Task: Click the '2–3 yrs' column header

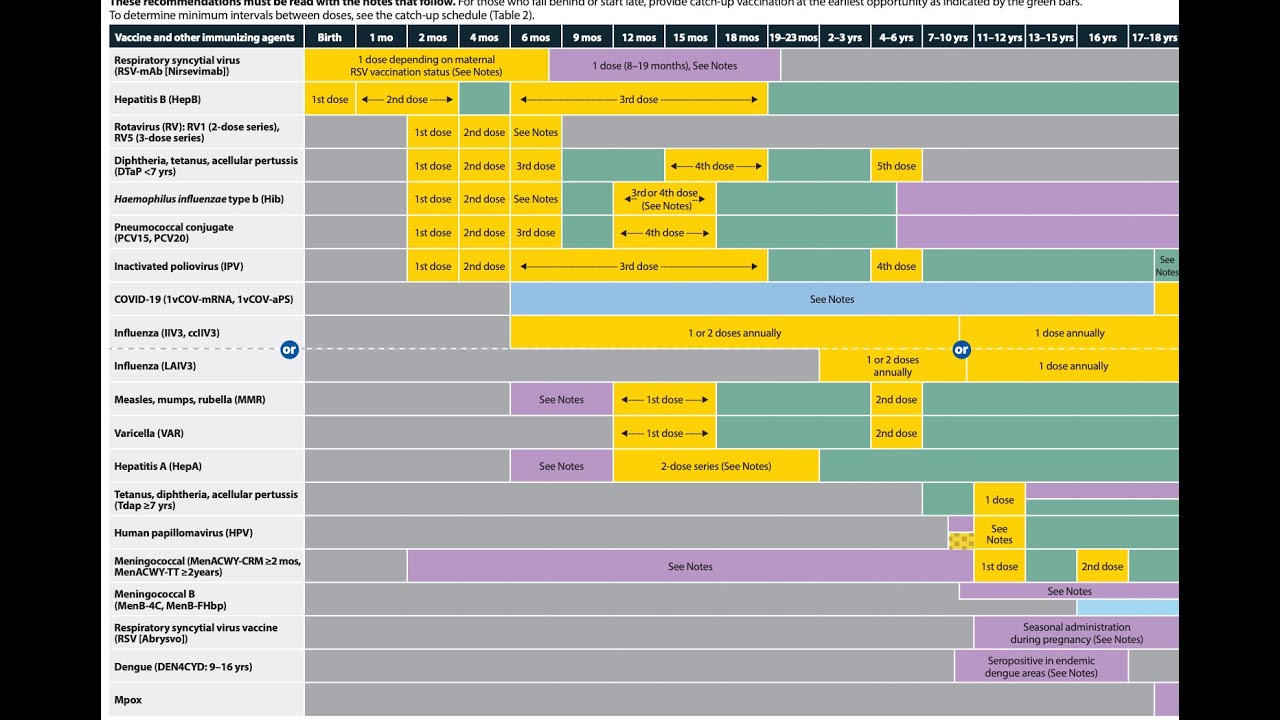Action: coord(845,37)
